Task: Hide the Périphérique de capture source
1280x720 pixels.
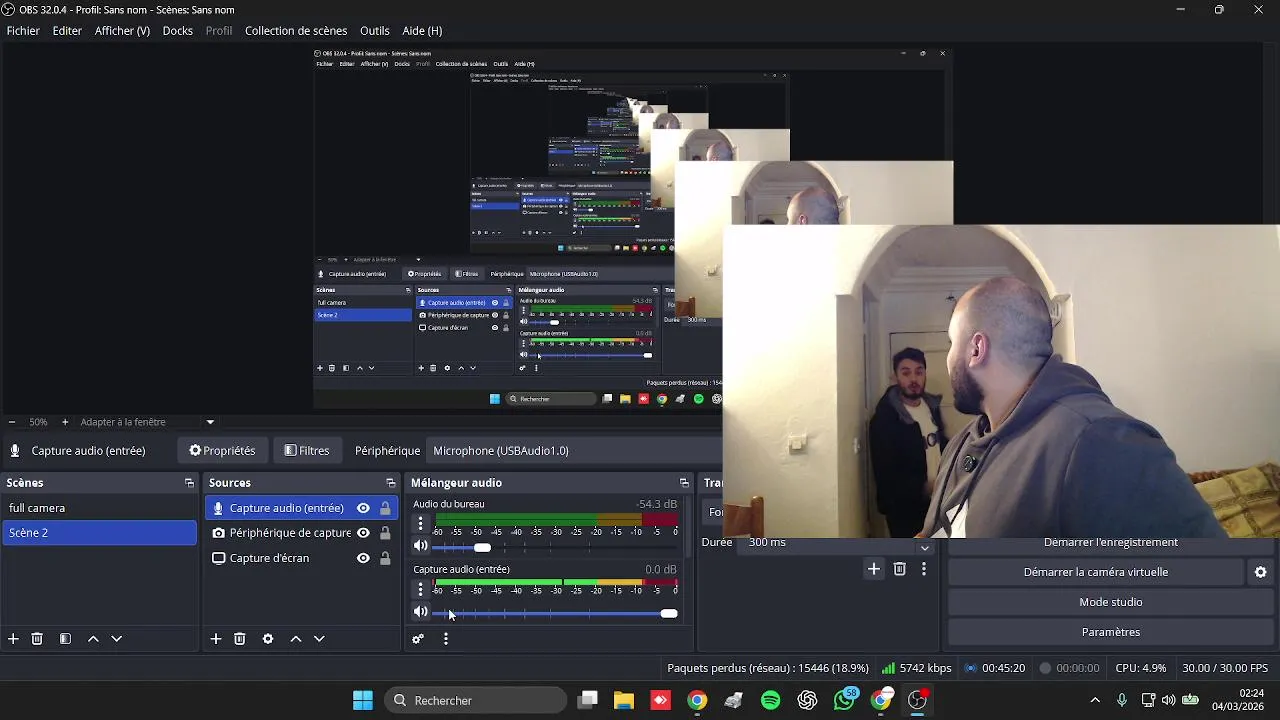Action: [363, 533]
